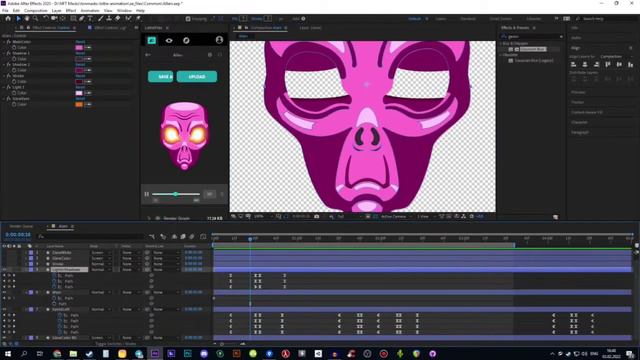
Task: Click the Align top edges icon
Action: pyautogui.click(x=608, y=64)
